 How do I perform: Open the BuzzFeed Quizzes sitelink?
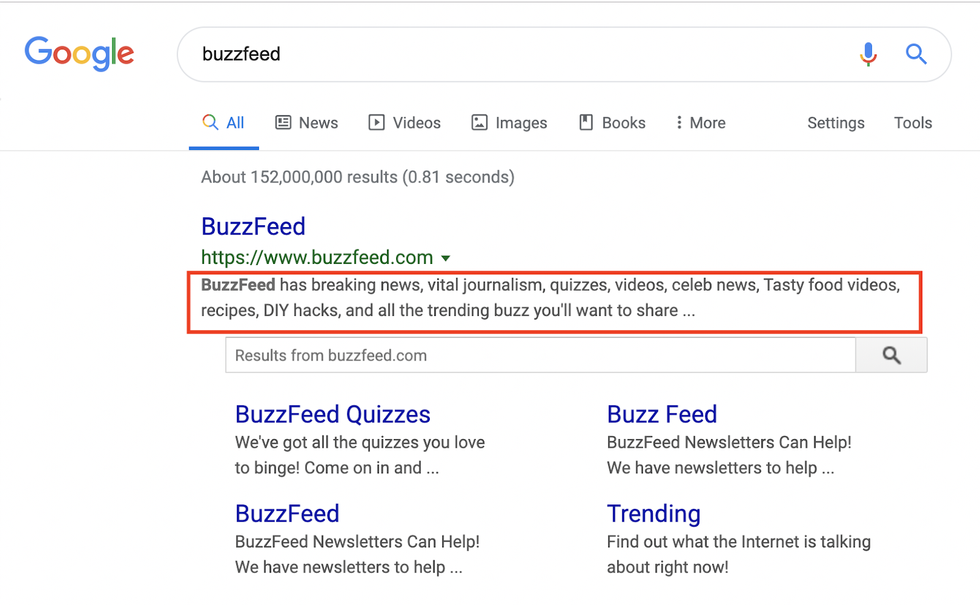click(x=332, y=415)
